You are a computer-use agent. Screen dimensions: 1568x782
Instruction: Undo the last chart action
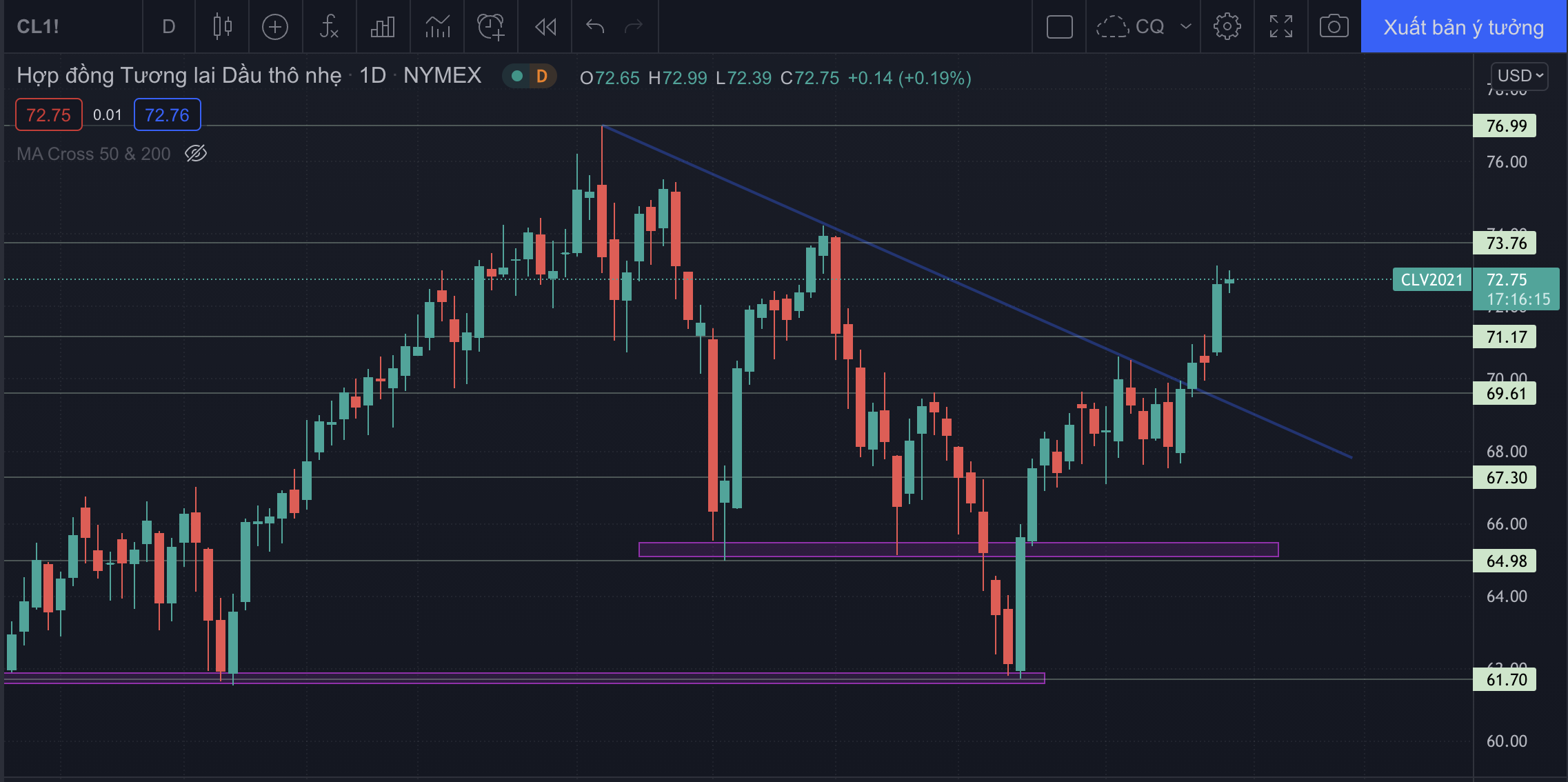pyautogui.click(x=595, y=27)
